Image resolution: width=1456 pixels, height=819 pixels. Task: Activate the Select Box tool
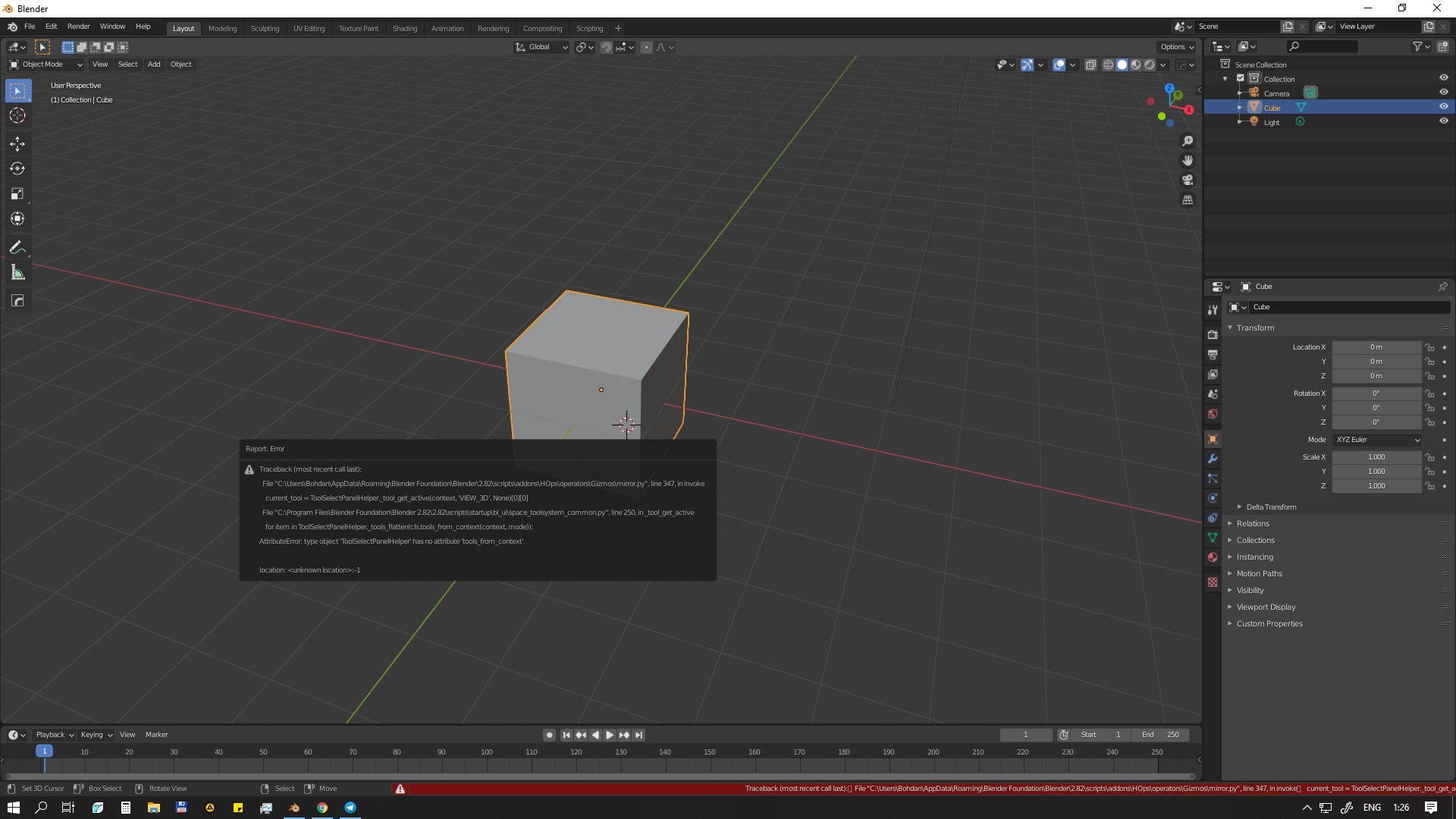tap(17, 91)
